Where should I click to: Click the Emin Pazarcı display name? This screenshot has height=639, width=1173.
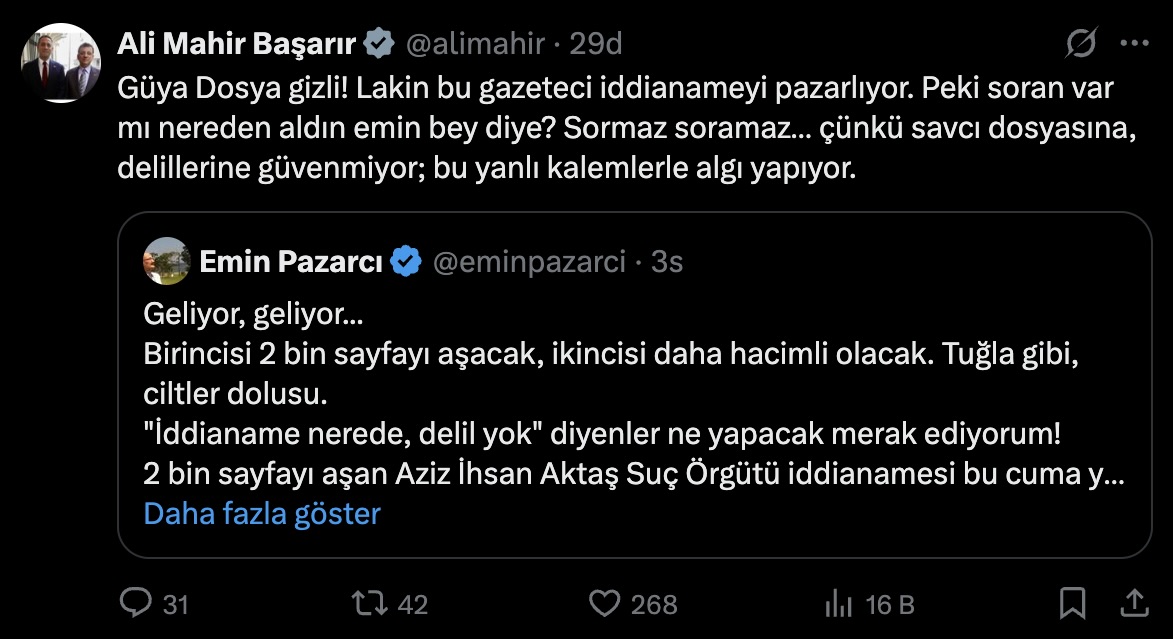click(290, 262)
